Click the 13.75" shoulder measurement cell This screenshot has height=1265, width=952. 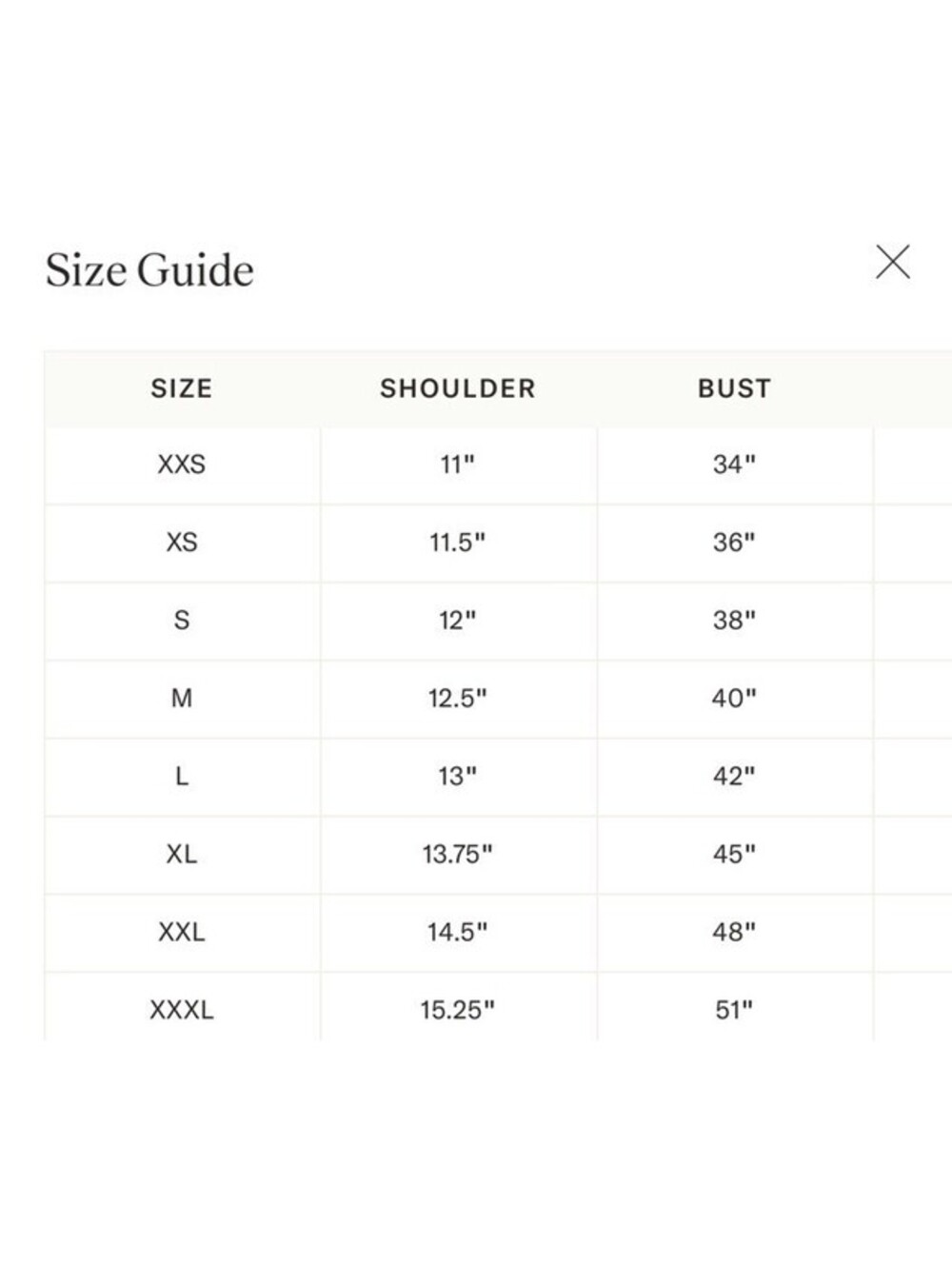click(x=458, y=855)
